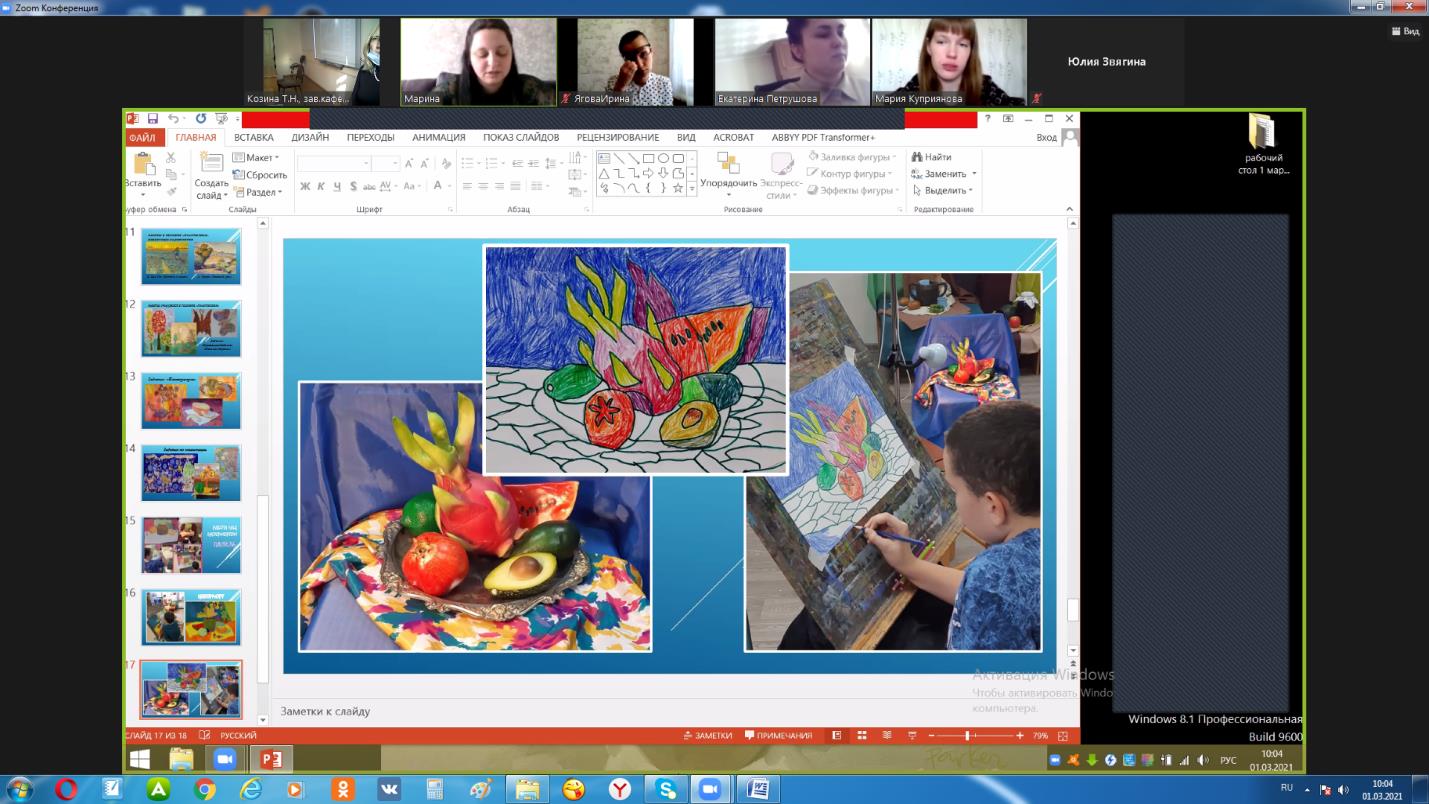The width and height of the screenshot is (1429, 804).
Task: Toggle the Notes (Заметки) pane
Action: (707, 736)
